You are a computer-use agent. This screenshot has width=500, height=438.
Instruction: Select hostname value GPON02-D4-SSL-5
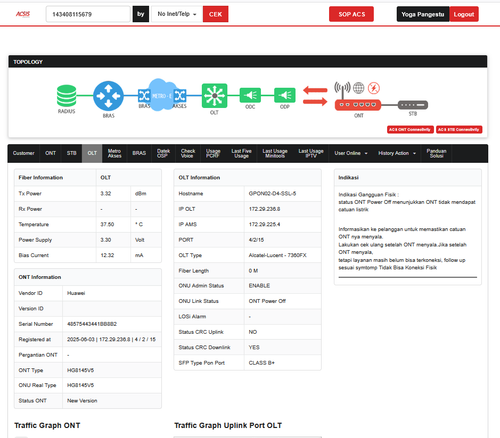coord(272,194)
